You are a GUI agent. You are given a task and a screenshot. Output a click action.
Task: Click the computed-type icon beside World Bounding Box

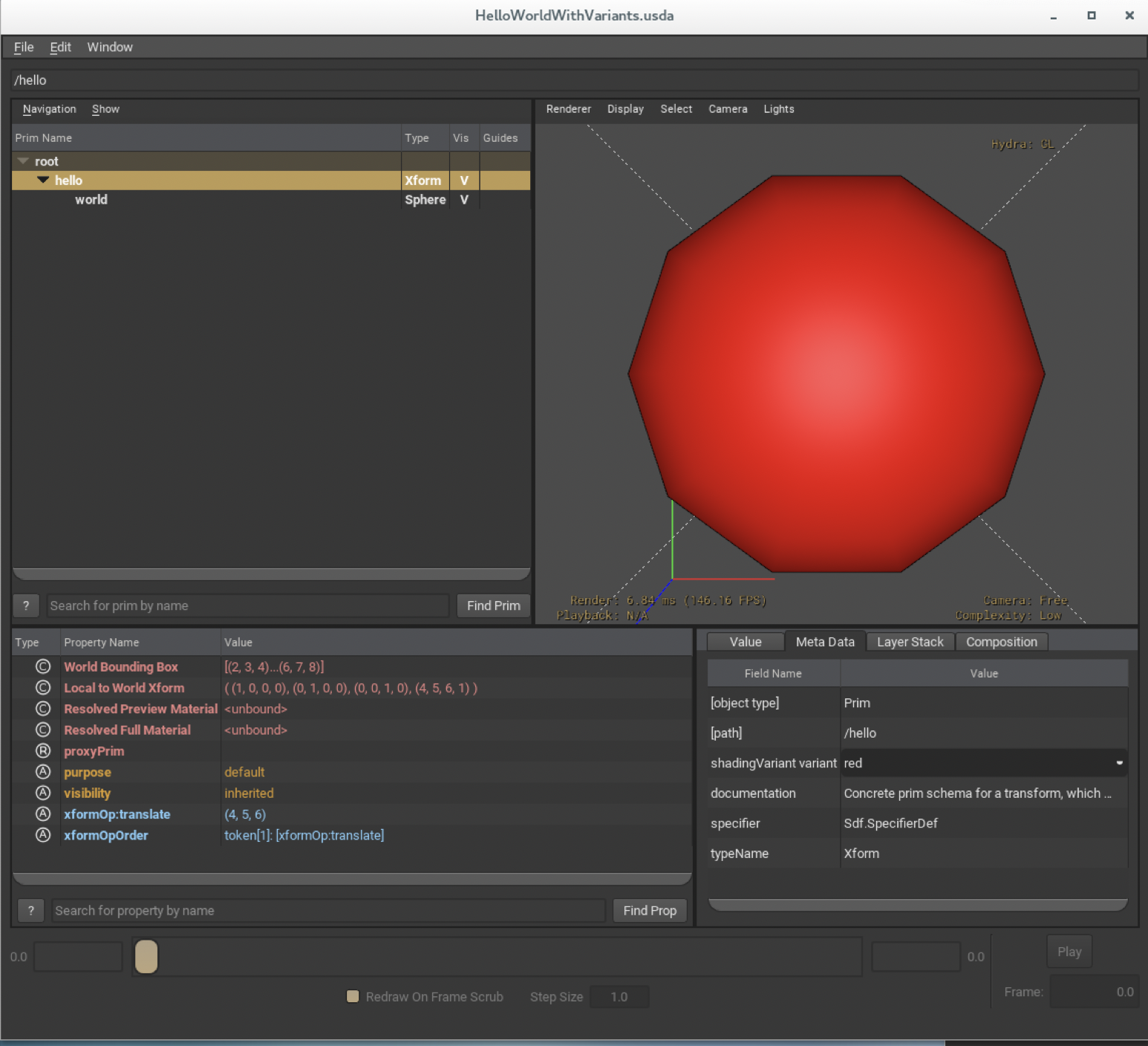pyautogui.click(x=43, y=666)
